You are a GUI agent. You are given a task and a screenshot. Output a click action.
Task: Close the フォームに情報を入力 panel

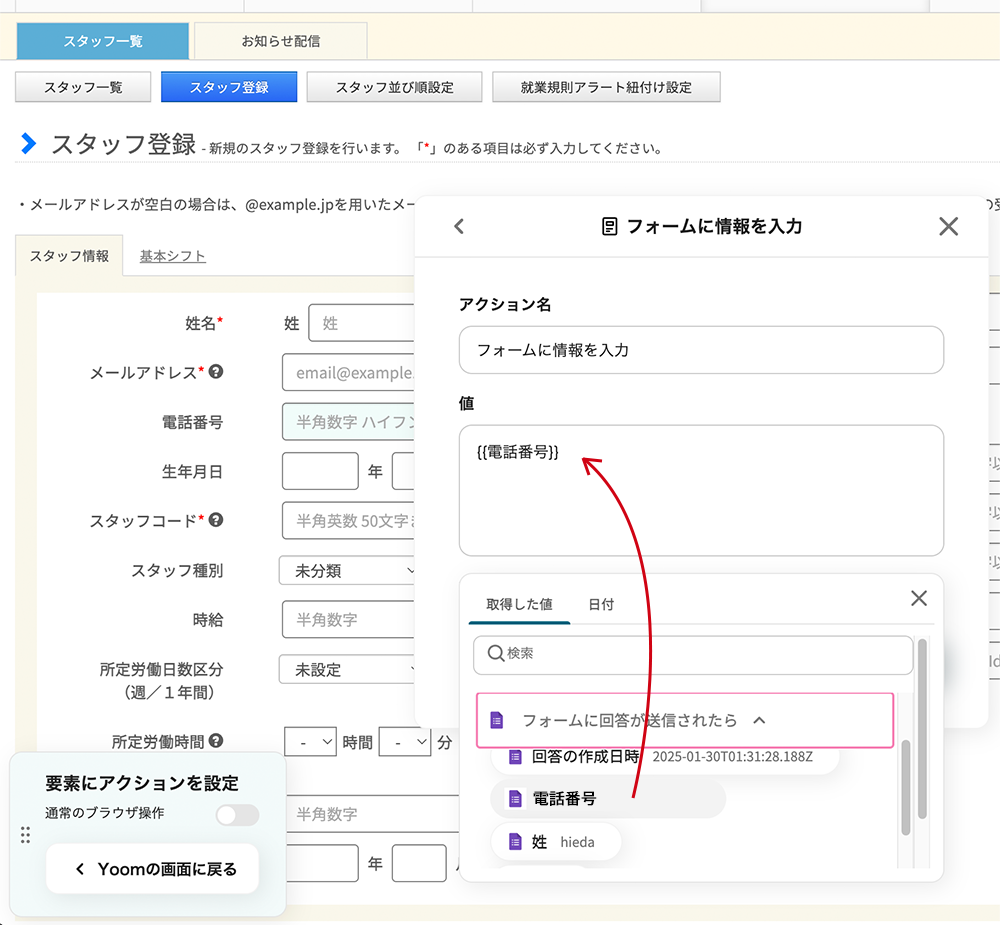pyautogui.click(x=948, y=226)
